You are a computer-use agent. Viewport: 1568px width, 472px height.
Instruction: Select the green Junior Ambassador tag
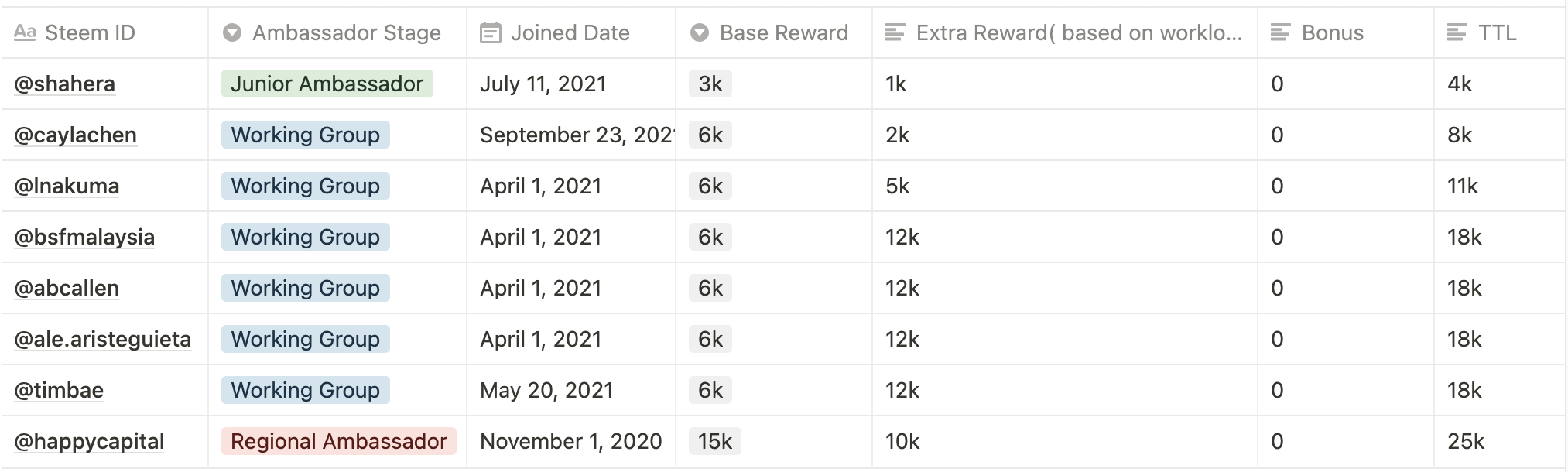[x=327, y=84]
